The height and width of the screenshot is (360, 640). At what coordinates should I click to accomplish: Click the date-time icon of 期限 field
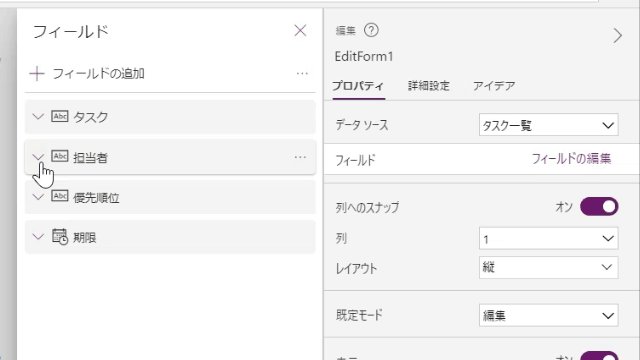60,237
